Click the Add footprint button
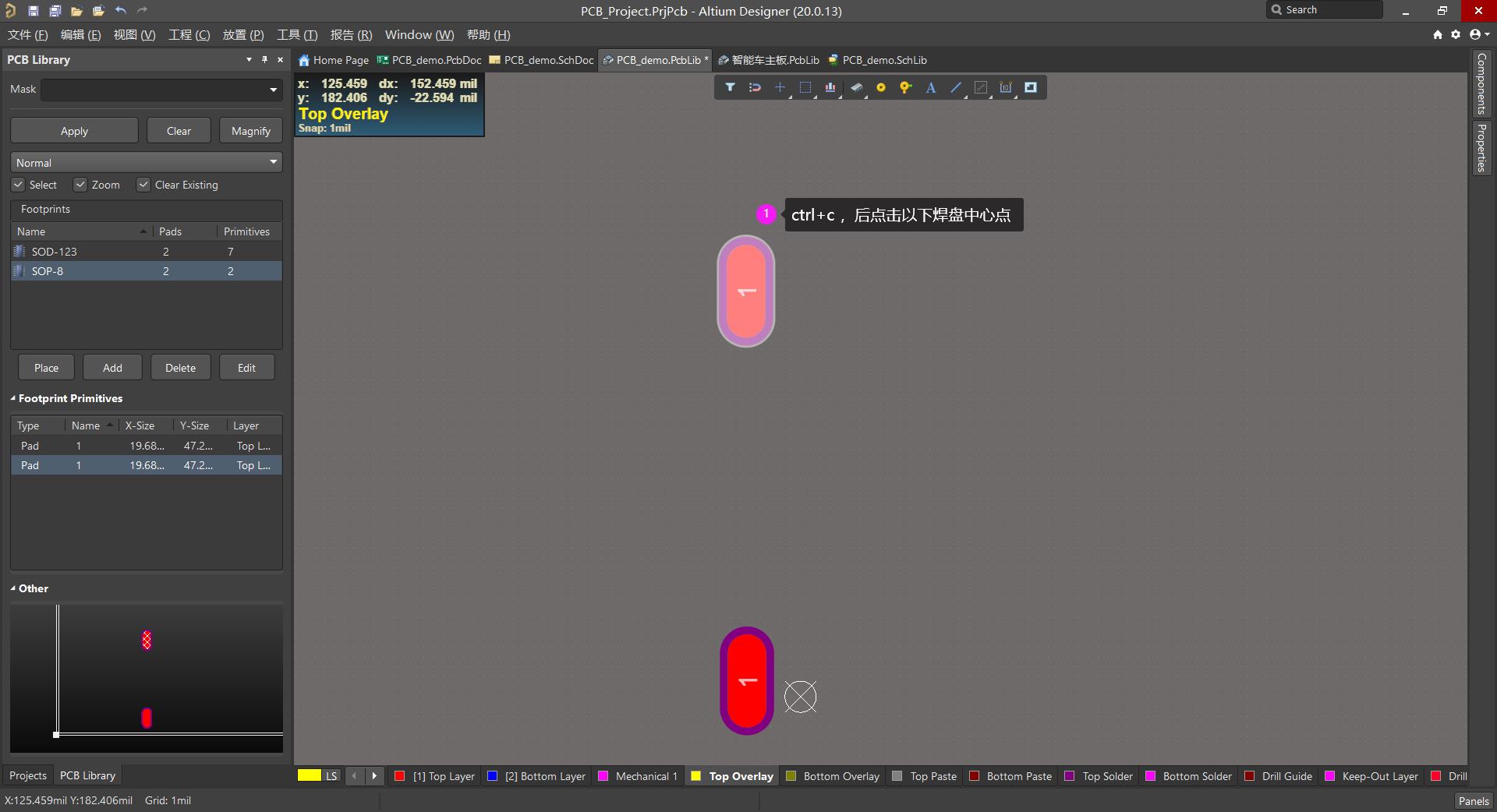Screen dimensions: 1497x812 pos(112,368)
